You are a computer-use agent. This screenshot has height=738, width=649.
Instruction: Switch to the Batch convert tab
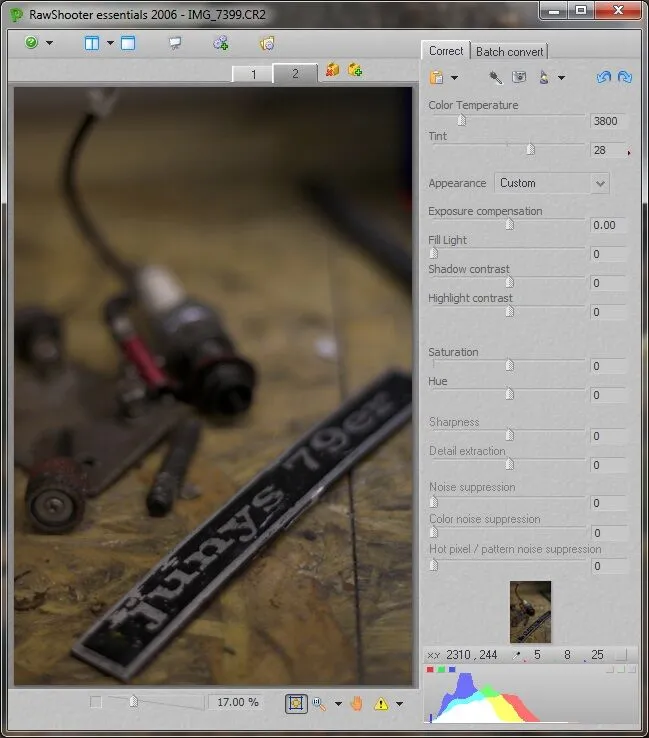pos(510,52)
